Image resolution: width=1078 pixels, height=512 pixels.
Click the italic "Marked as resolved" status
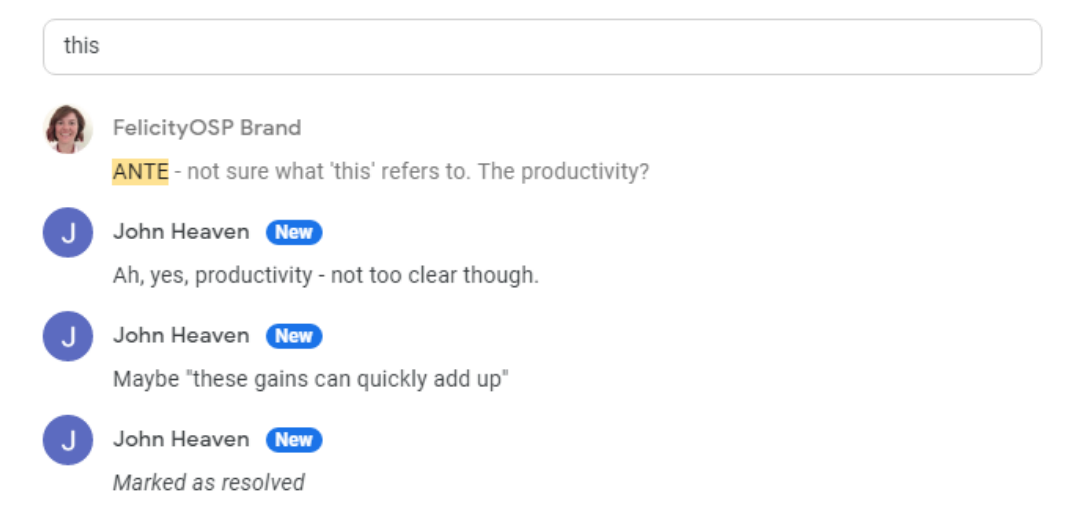coord(208,483)
